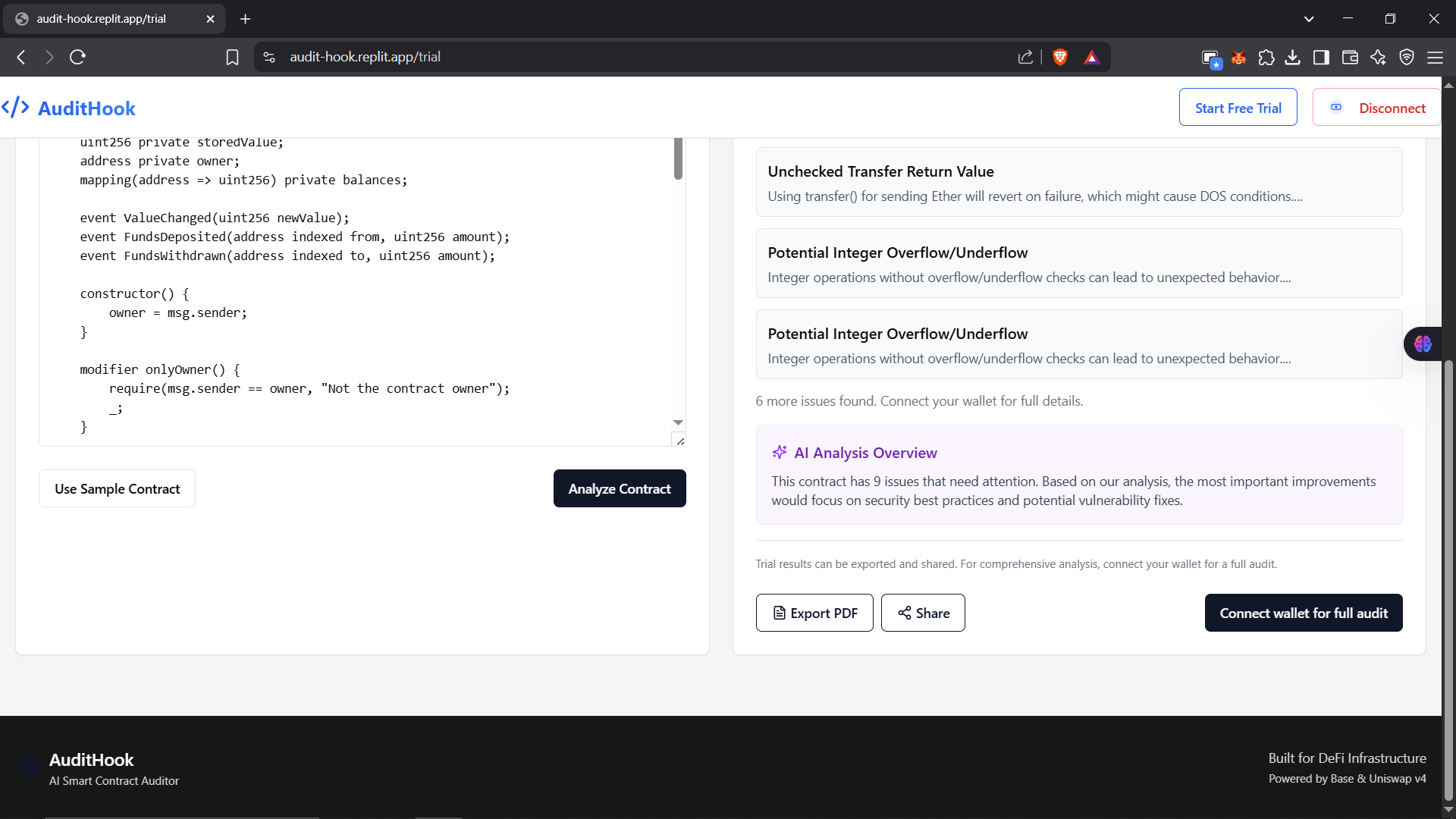Go back to the previous page
Screen dimensions: 1456x819
point(21,57)
